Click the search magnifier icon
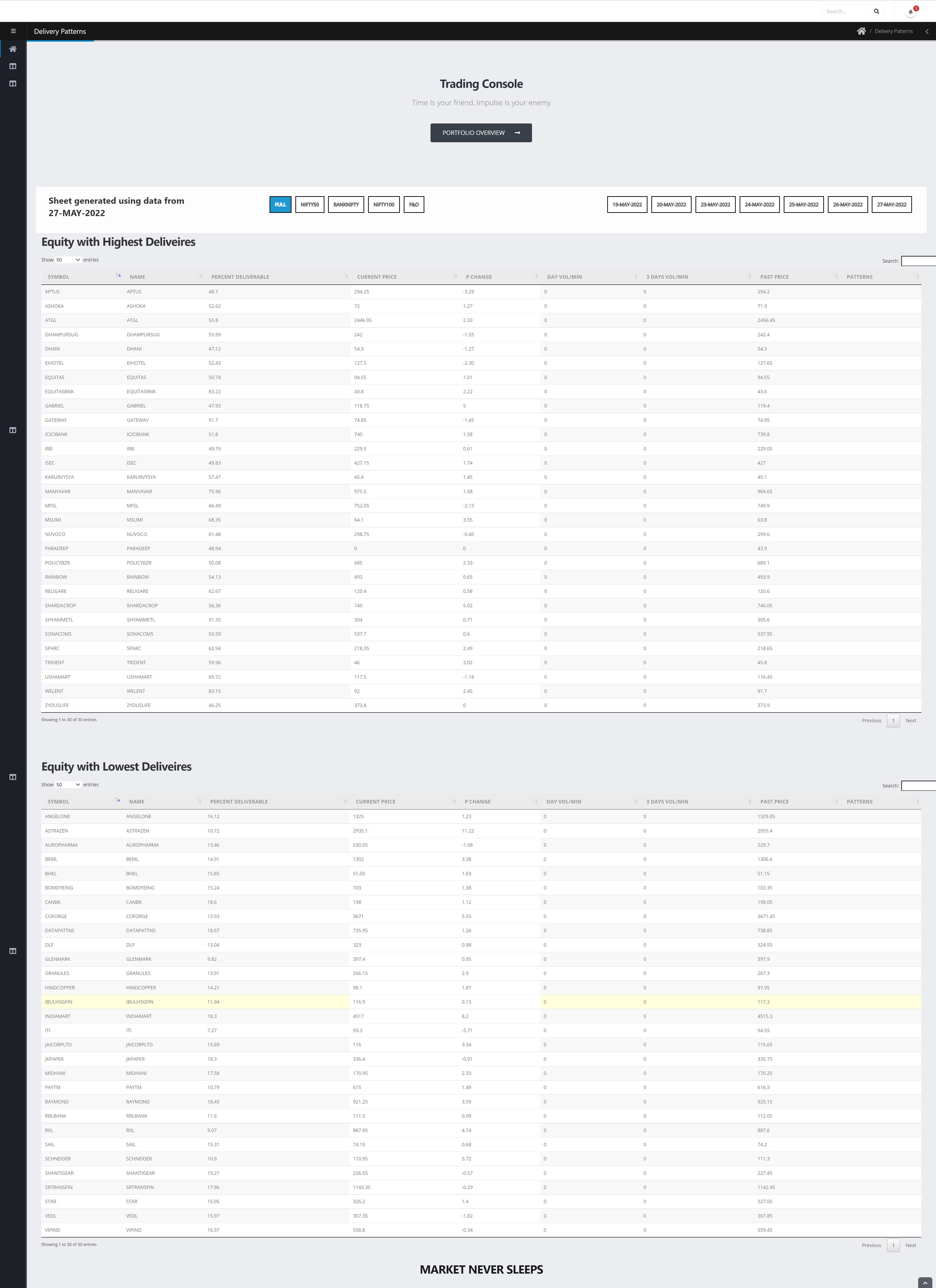Screen dimensions: 936x1288 tap(876, 11)
